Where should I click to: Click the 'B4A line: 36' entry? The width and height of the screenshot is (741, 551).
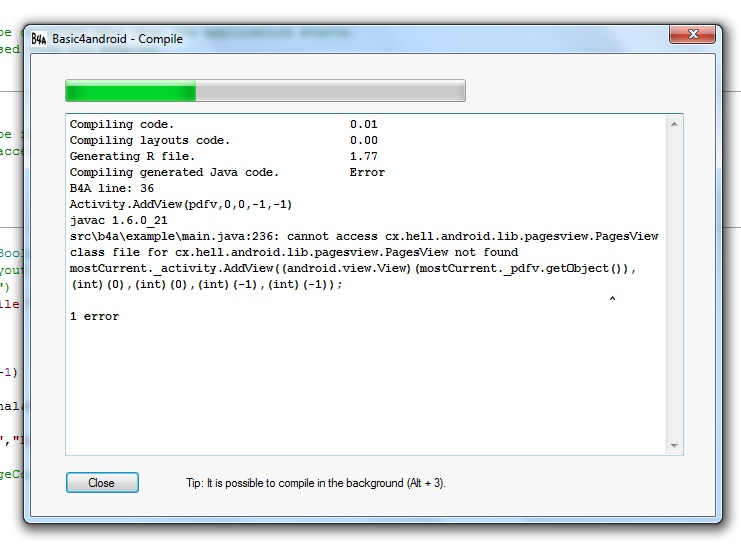(x=112, y=189)
